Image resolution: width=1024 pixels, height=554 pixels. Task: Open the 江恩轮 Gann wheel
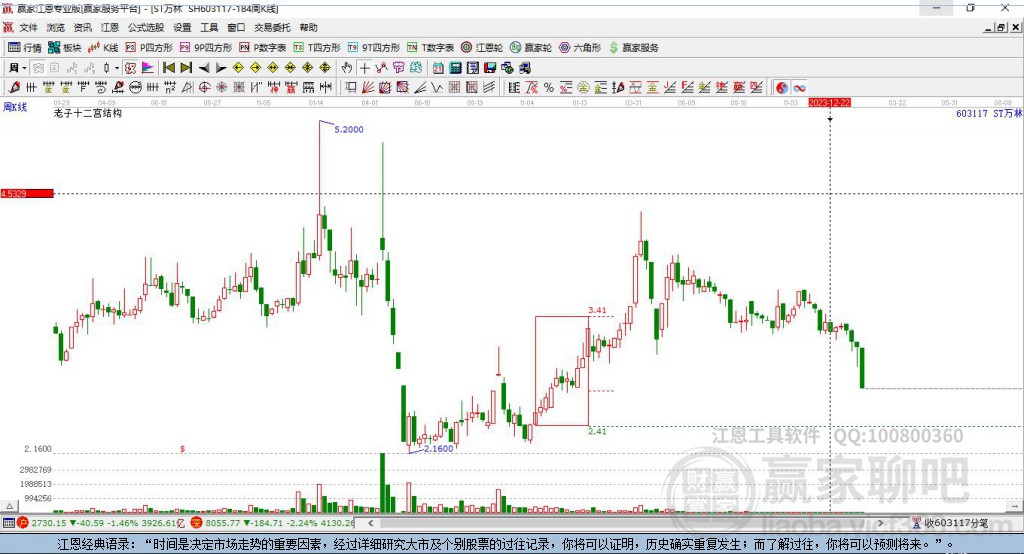click(x=482, y=48)
